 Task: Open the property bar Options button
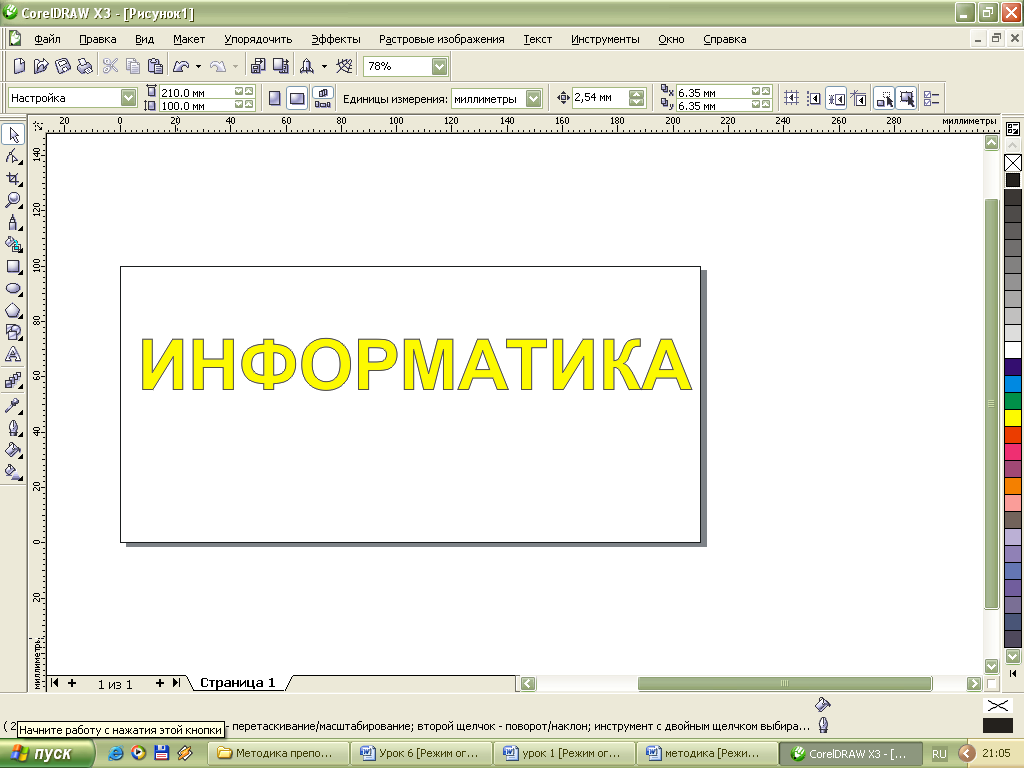coord(932,99)
